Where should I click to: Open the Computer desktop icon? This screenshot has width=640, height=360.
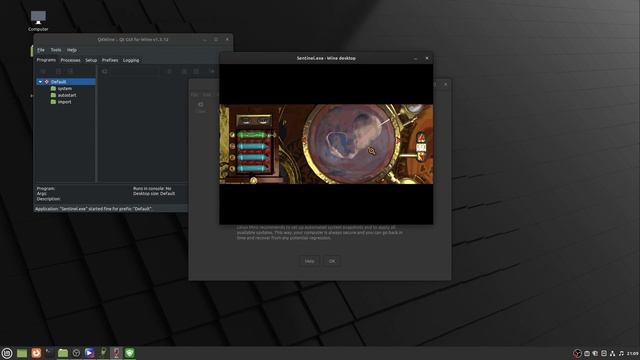[38, 21]
